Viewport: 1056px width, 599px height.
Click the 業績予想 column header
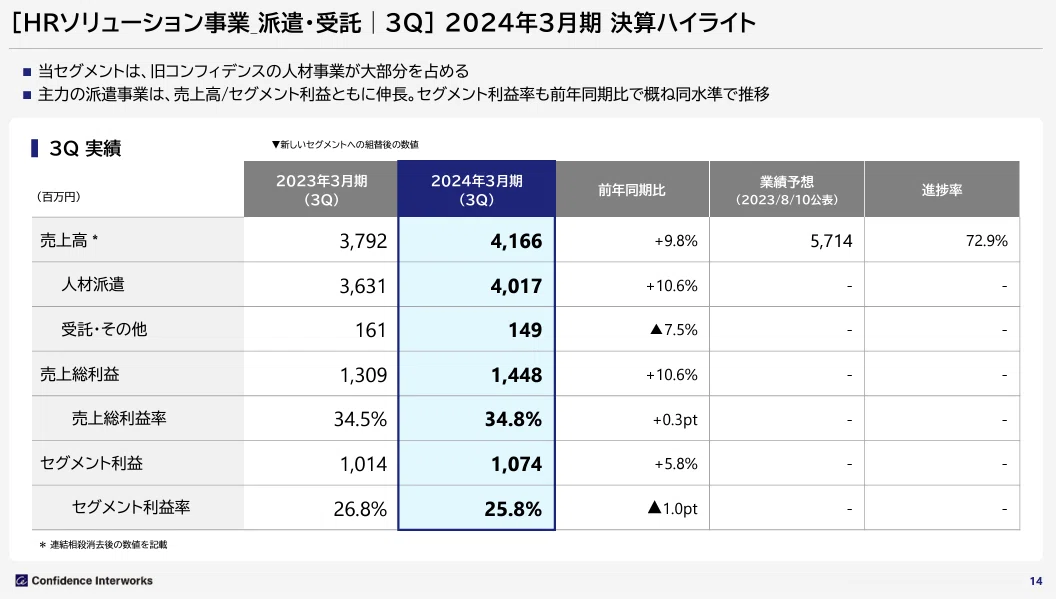pos(787,189)
